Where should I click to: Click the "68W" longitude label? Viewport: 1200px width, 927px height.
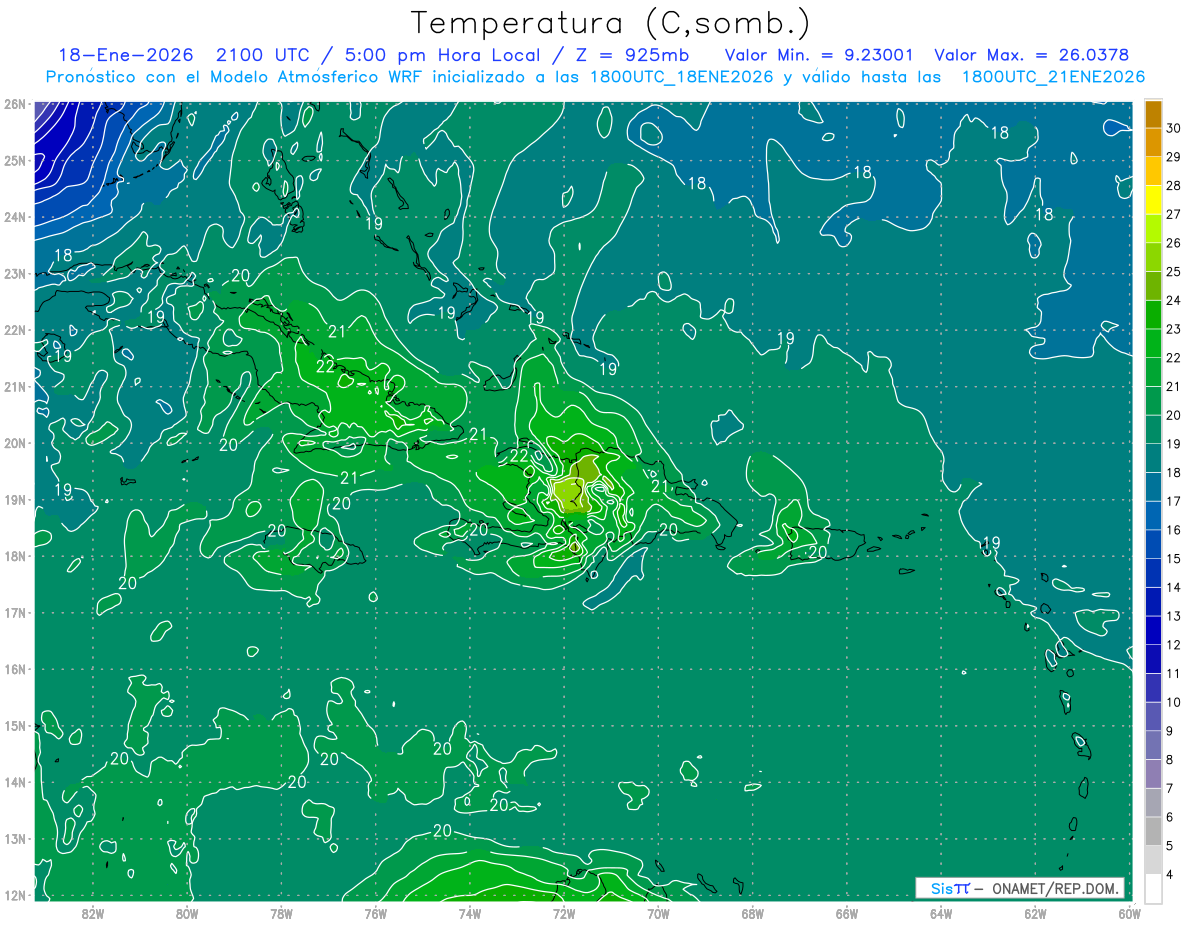(x=753, y=913)
